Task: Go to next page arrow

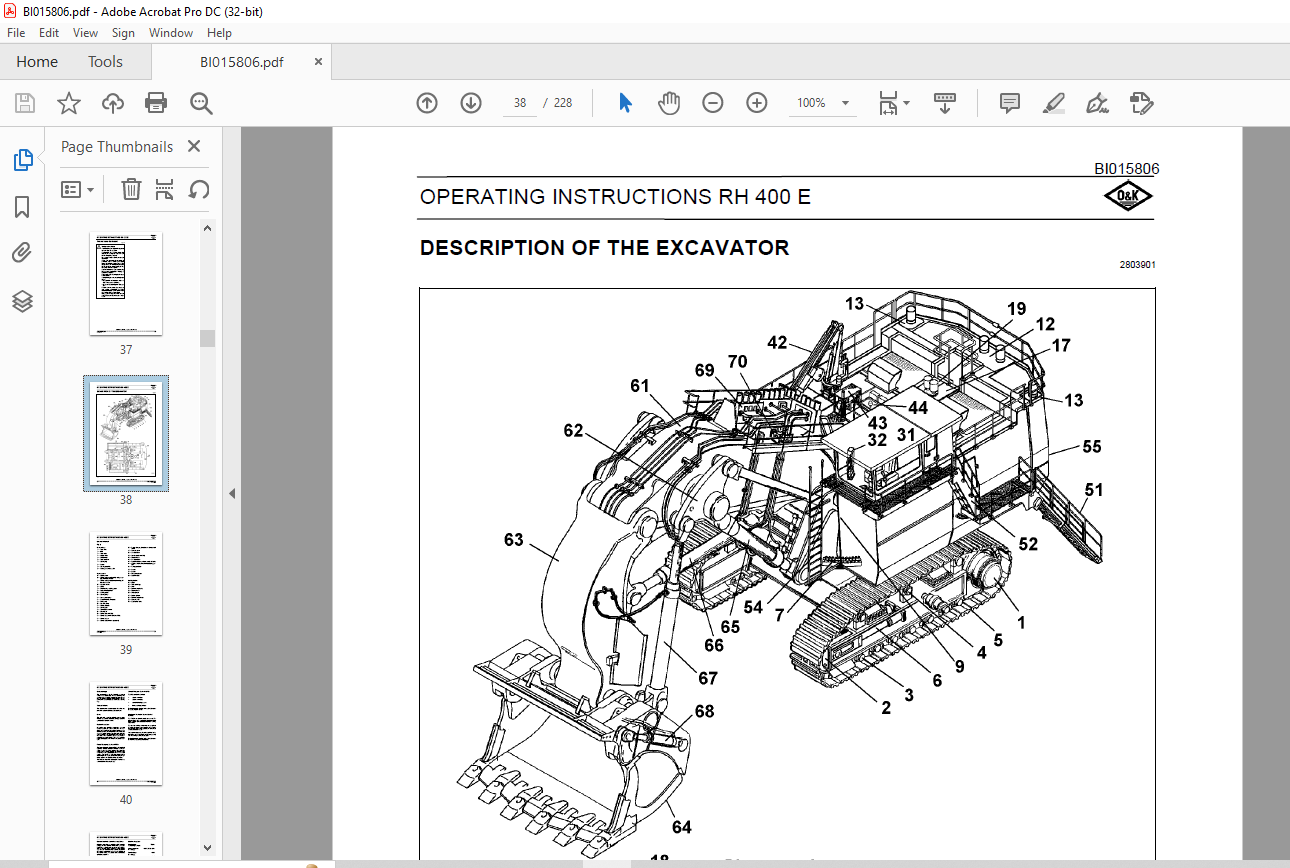Action: (x=471, y=103)
